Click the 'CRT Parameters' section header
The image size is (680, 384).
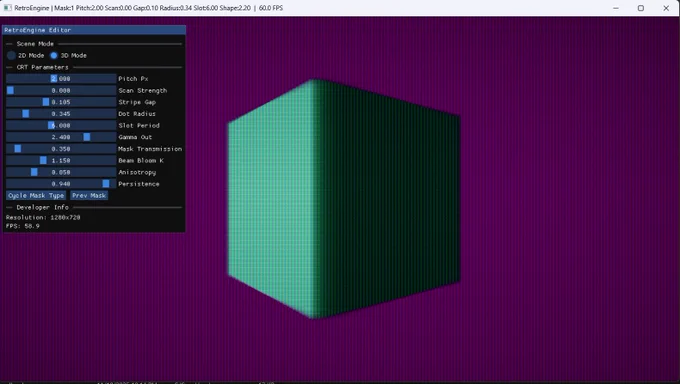pyautogui.click(x=42, y=67)
